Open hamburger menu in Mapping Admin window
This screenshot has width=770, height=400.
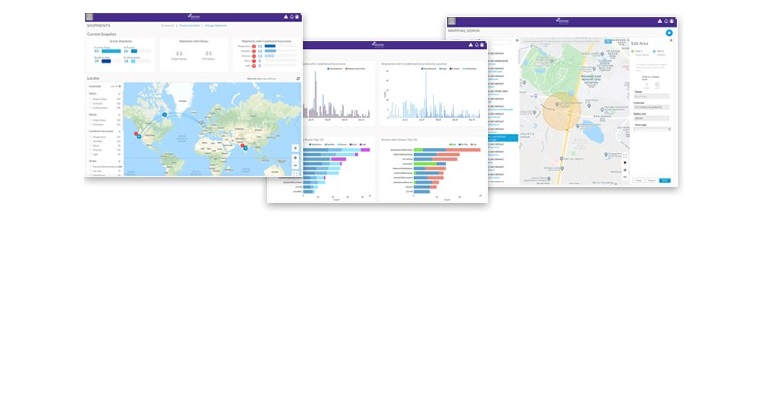(452, 21)
